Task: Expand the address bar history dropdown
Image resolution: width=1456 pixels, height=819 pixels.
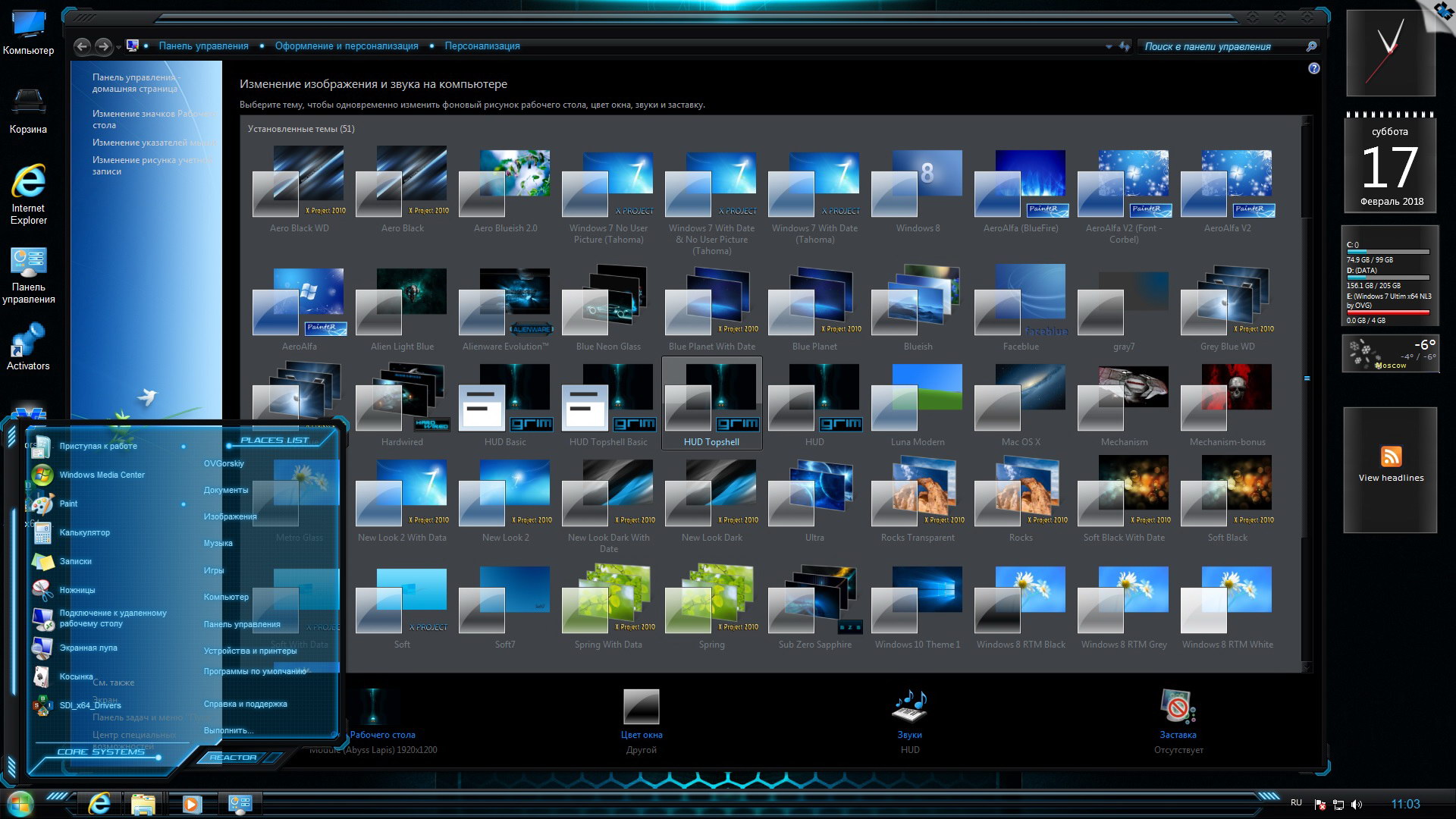Action: pyautogui.click(x=1109, y=46)
